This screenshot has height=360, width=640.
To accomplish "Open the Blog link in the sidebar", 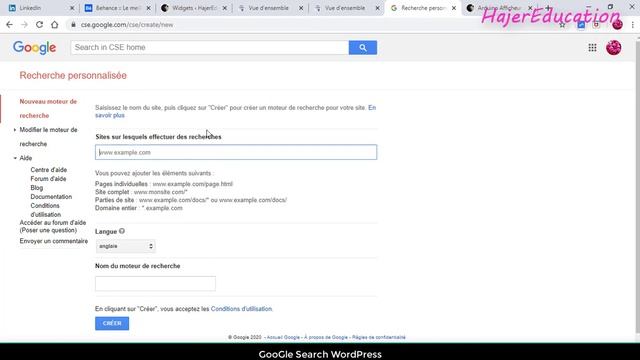I will pyautogui.click(x=37, y=188).
